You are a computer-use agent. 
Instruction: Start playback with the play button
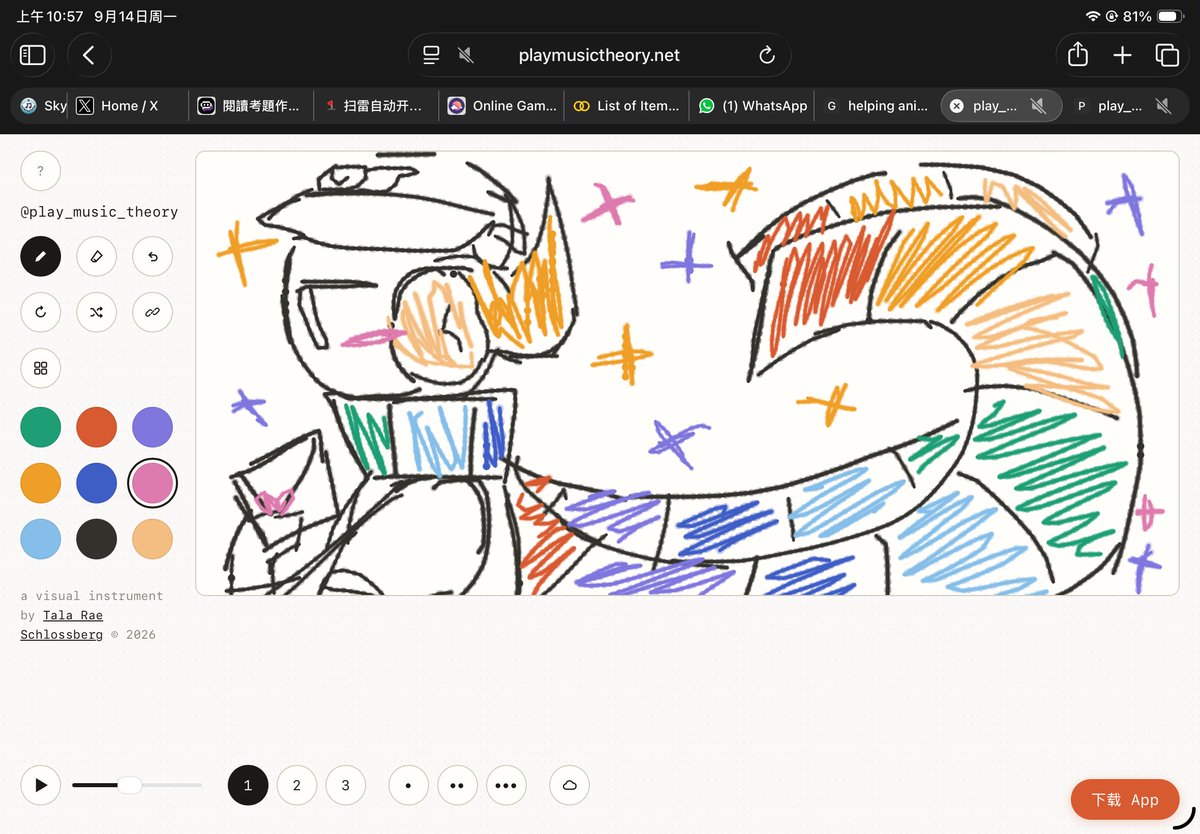(x=41, y=785)
